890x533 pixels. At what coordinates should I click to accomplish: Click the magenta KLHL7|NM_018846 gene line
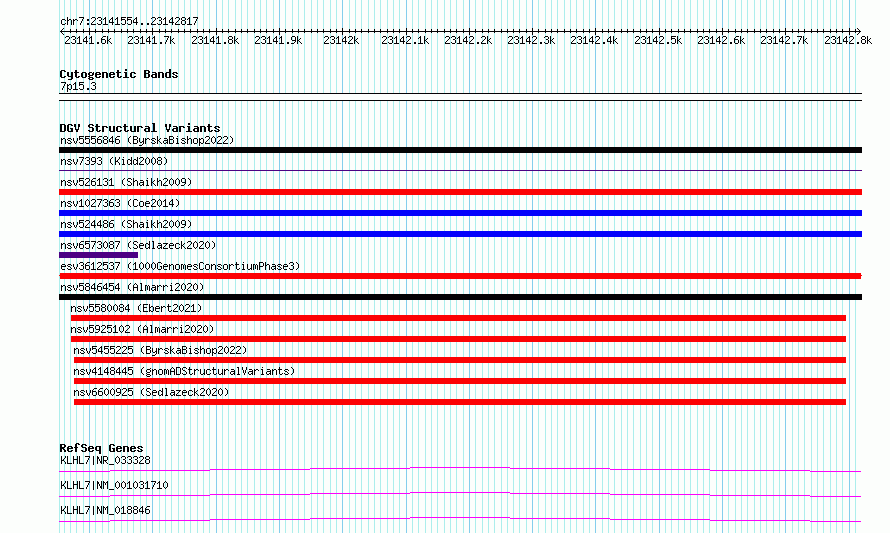[460, 519]
